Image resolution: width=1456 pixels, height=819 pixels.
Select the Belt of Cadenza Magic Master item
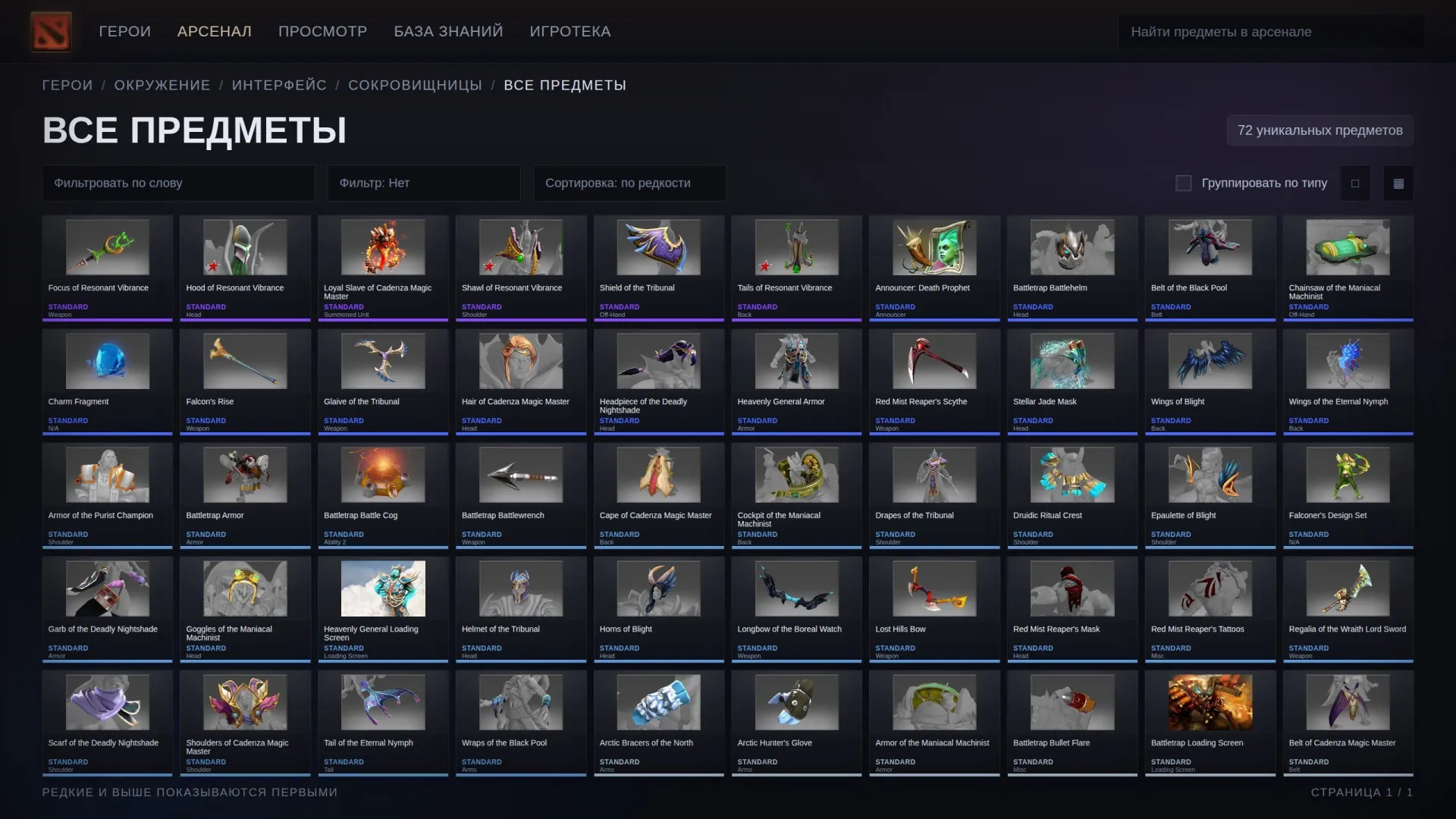pyautogui.click(x=1348, y=723)
